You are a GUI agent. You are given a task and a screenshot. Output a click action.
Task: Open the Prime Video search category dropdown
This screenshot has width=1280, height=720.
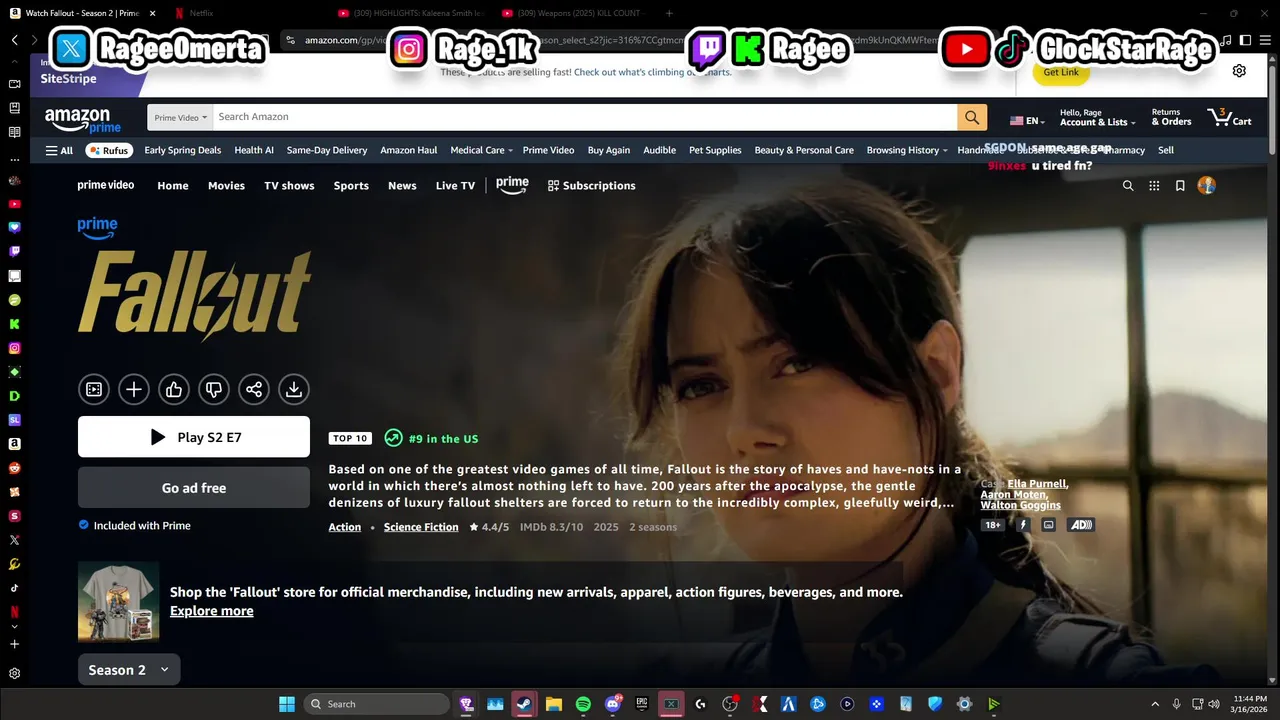(x=181, y=117)
